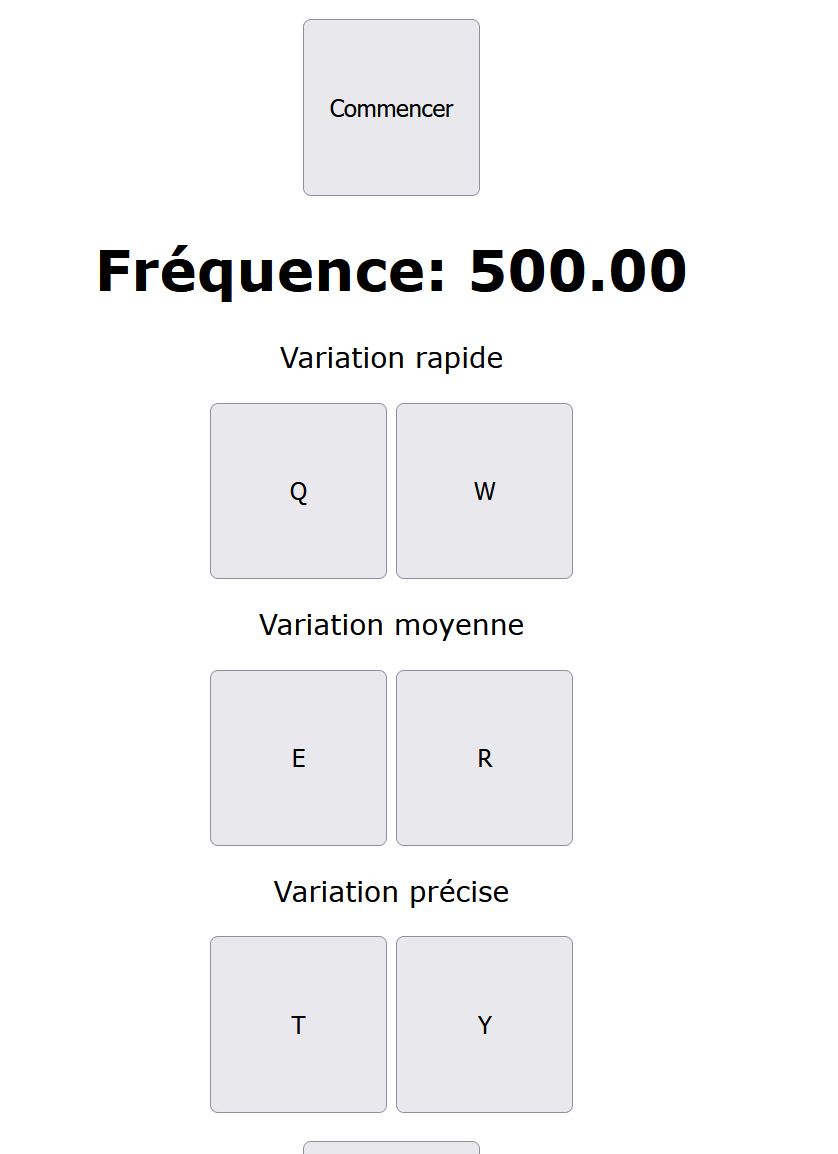This screenshot has width=838, height=1154.
Task: Click the partially visible button below T and Y
Action: 391,1147
